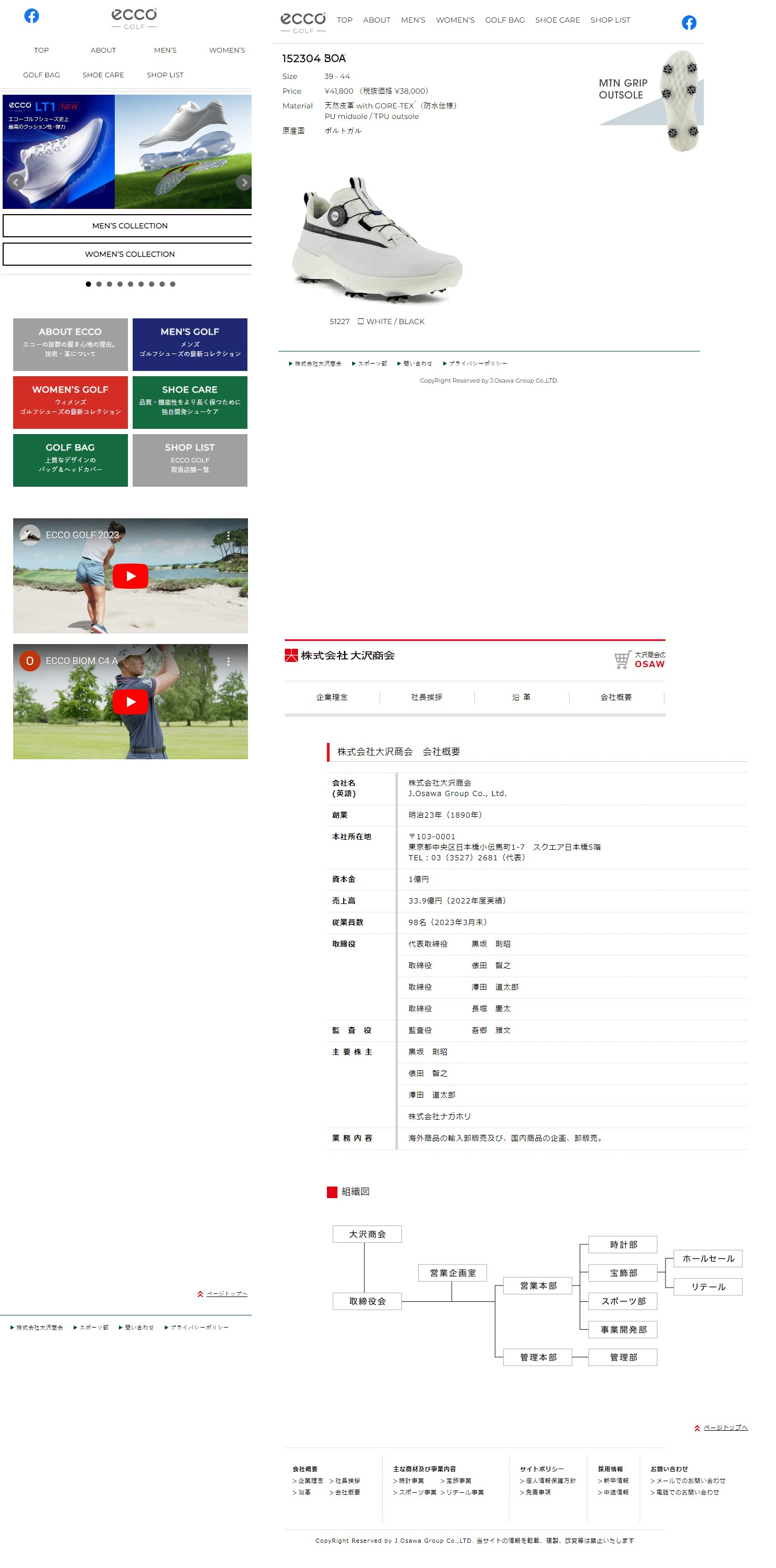Open SHOP LIST in the left mobile page menu

(165, 75)
